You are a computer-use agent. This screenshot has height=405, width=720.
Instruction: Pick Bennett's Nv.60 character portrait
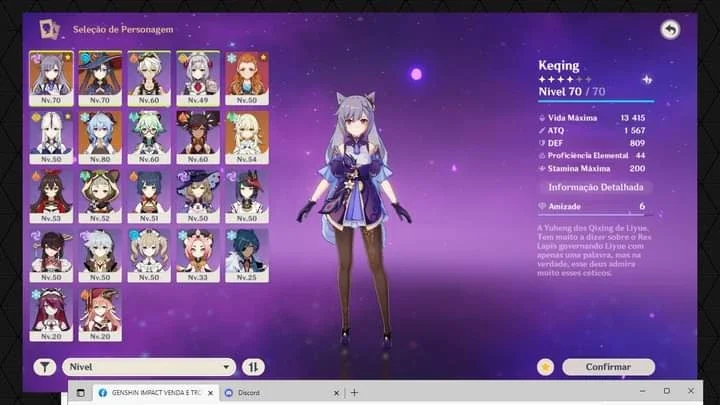pyautogui.click(x=149, y=79)
